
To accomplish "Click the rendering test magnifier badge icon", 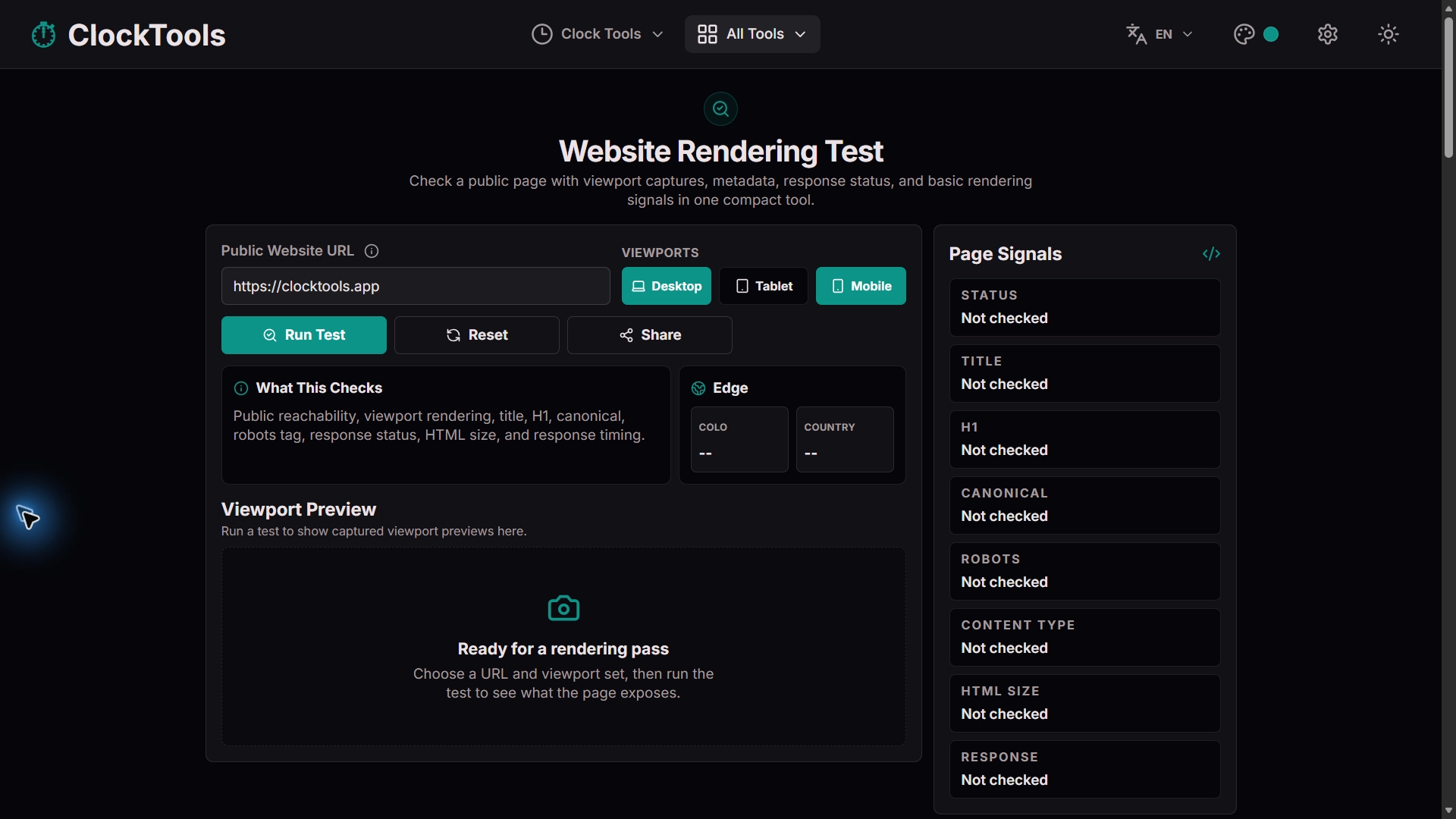I will tap(720, 108).
